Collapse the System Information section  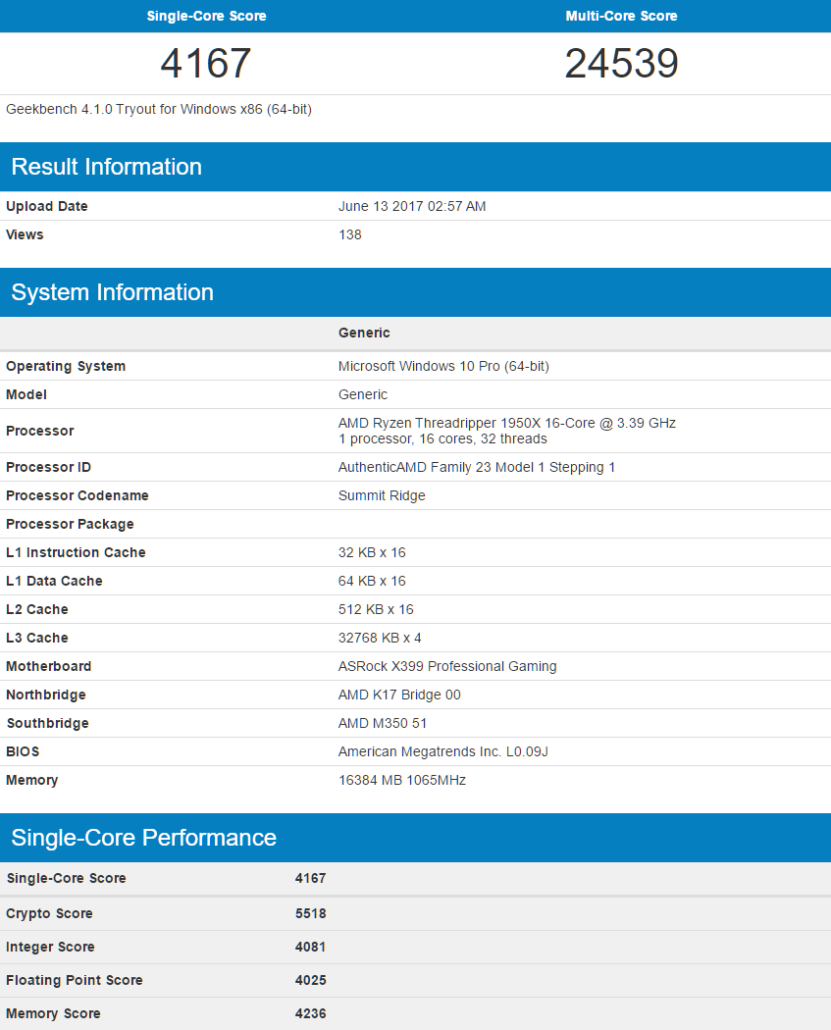pyautogui.click(x=113, y=292)
